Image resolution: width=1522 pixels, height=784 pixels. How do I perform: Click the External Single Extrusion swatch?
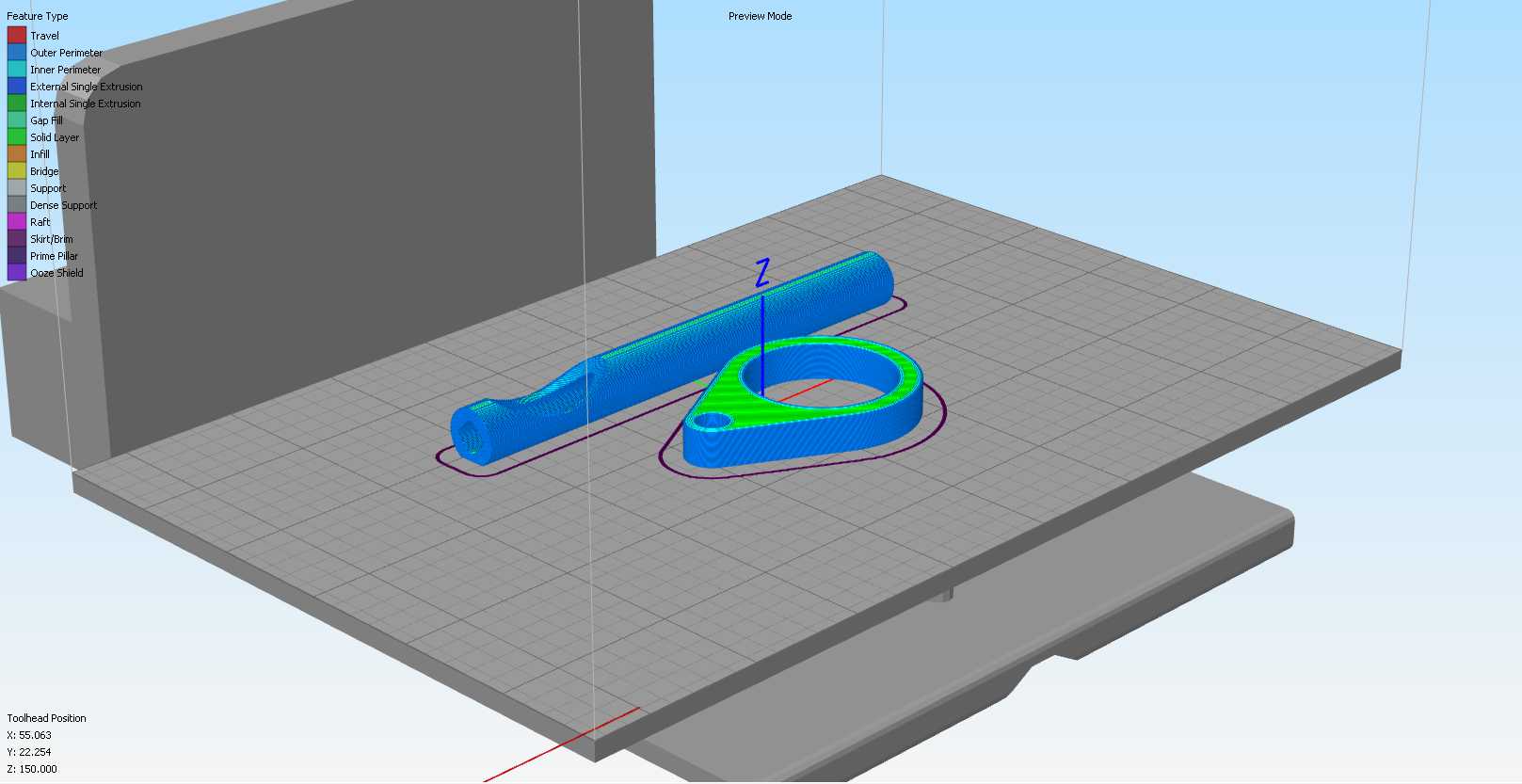point(17,87)
